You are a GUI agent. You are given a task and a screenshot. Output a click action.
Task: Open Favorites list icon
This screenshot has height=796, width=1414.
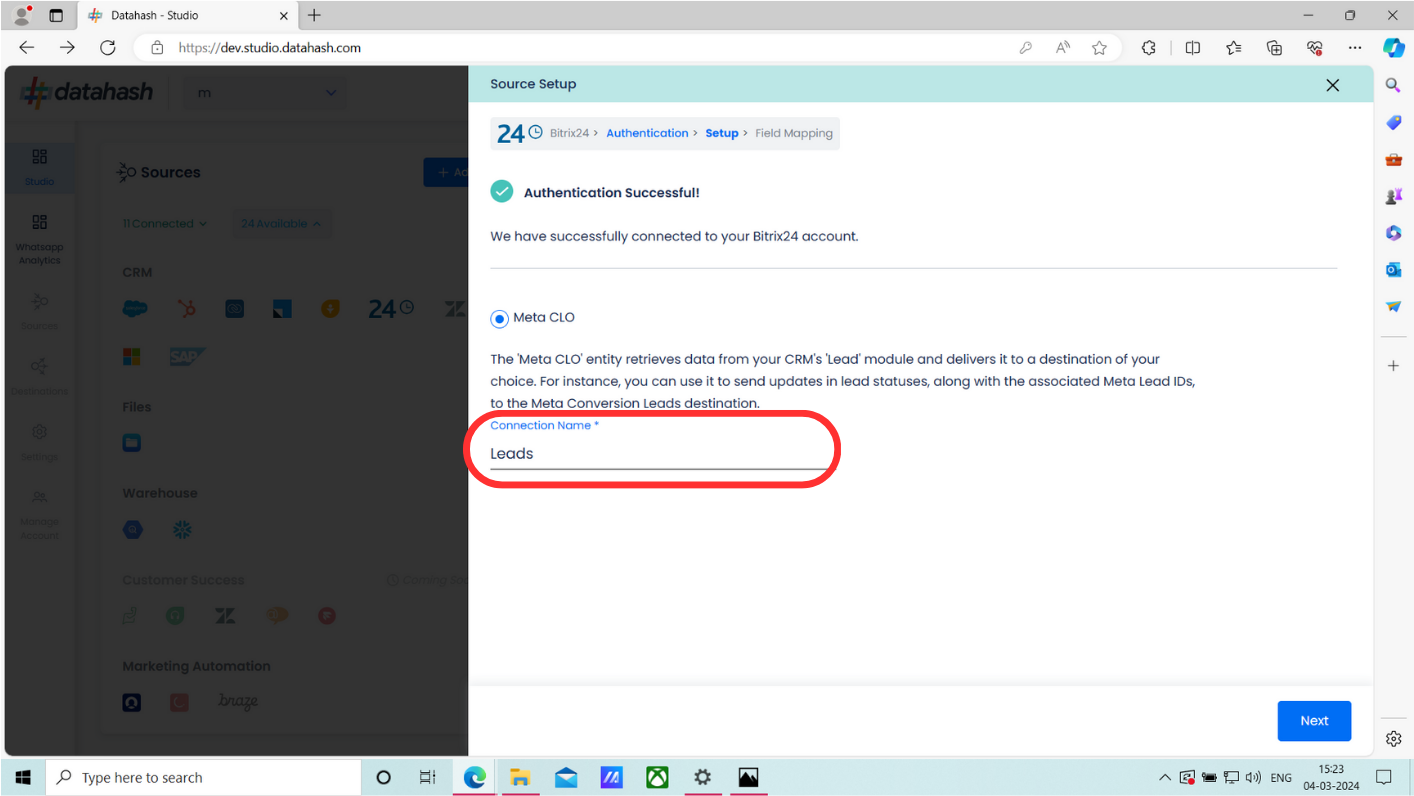tap(1233, 47)
